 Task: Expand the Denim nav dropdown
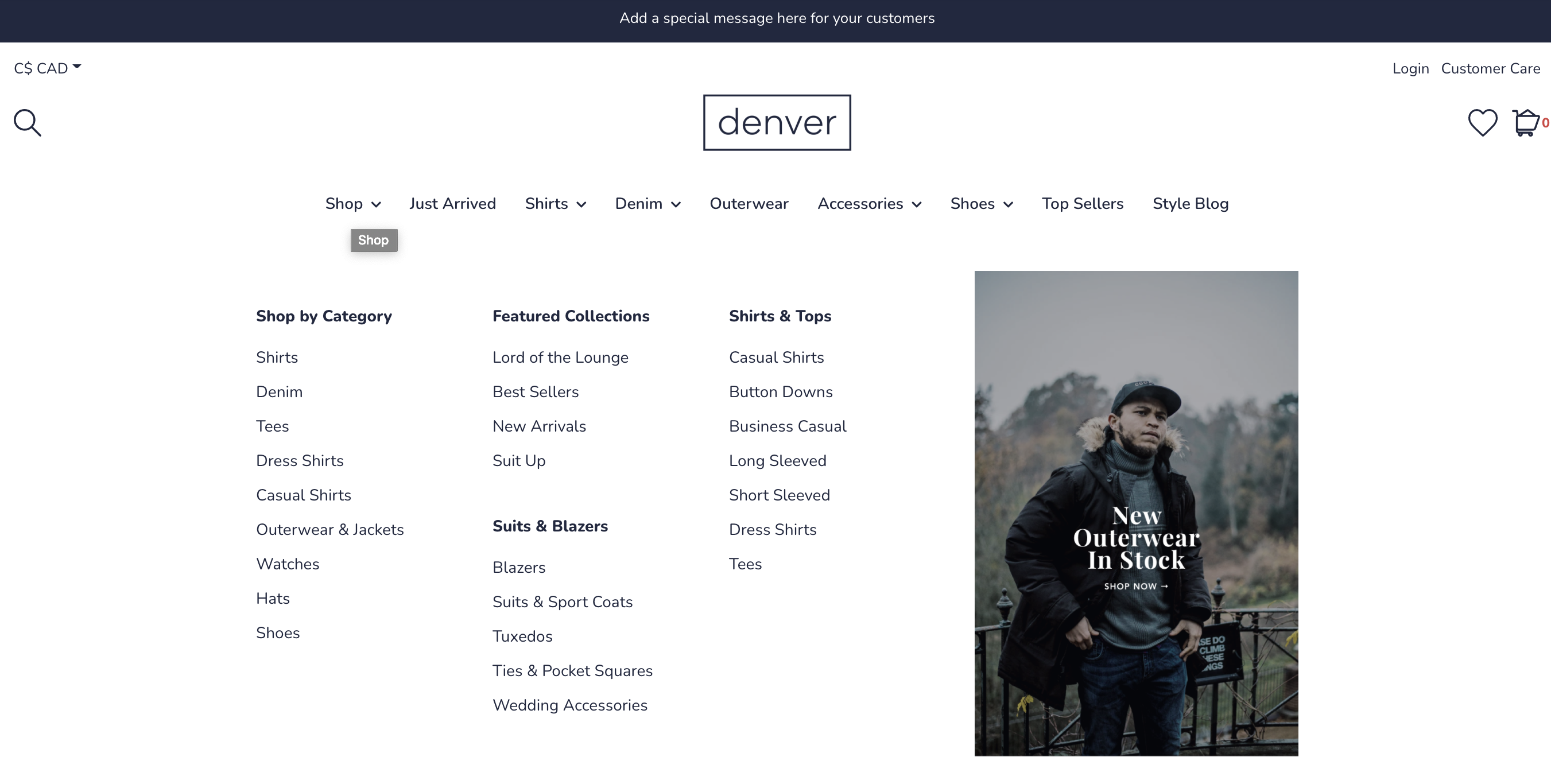[x=647, y=204]
